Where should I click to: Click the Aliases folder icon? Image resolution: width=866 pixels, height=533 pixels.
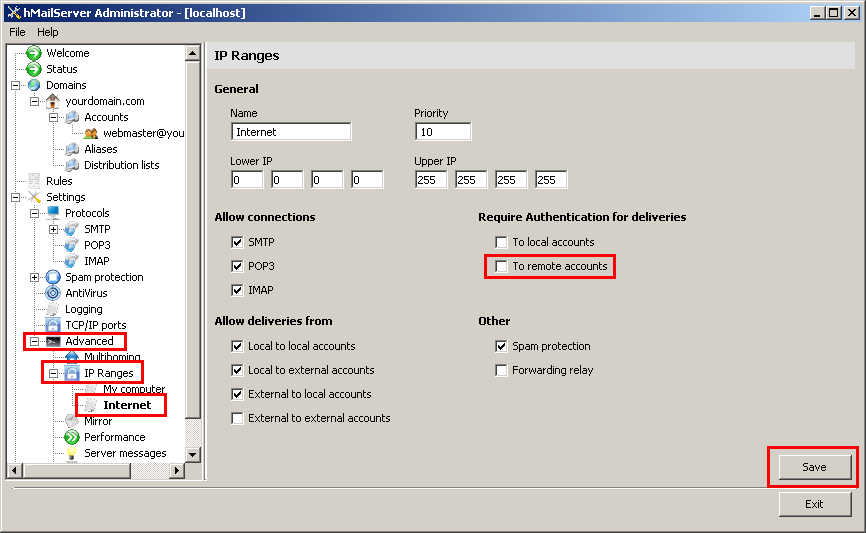(72, 149)
